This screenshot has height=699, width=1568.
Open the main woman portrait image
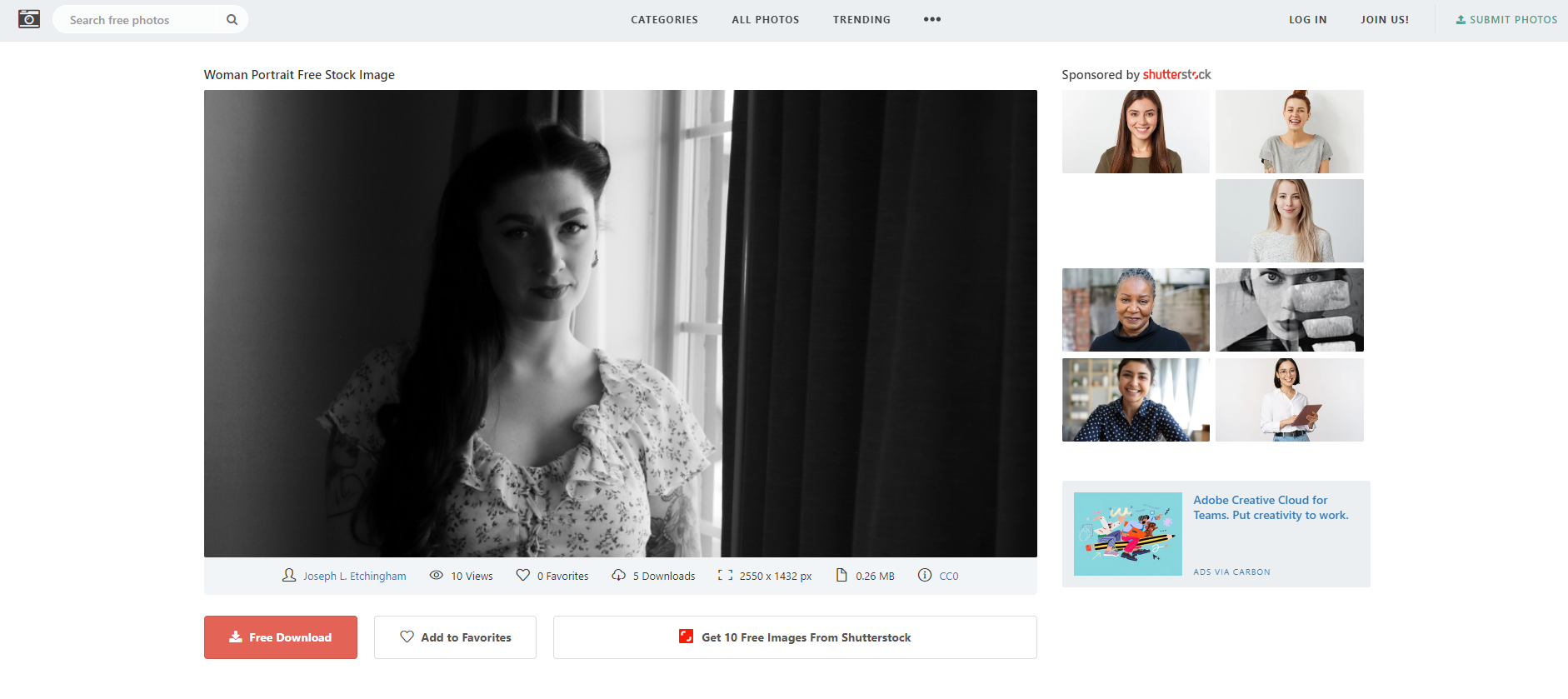pos(620,323)
